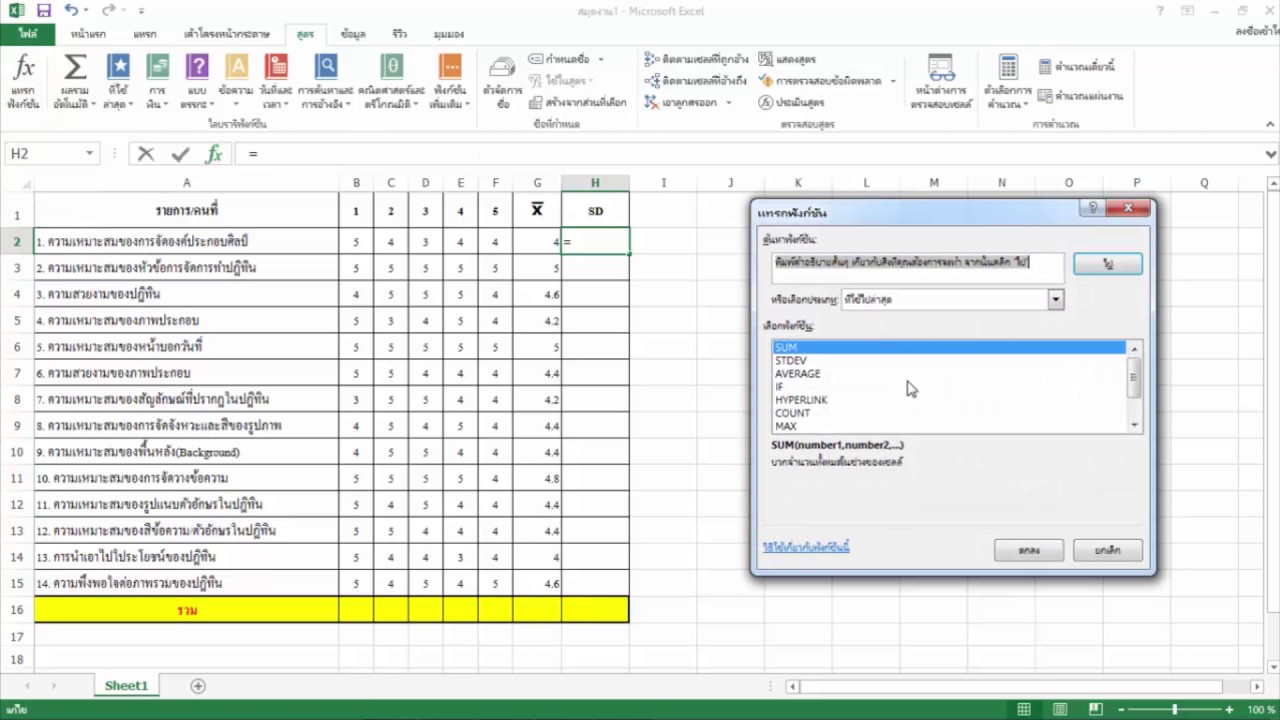
Task: Open the Logical functions library icon
Action: 197,82
